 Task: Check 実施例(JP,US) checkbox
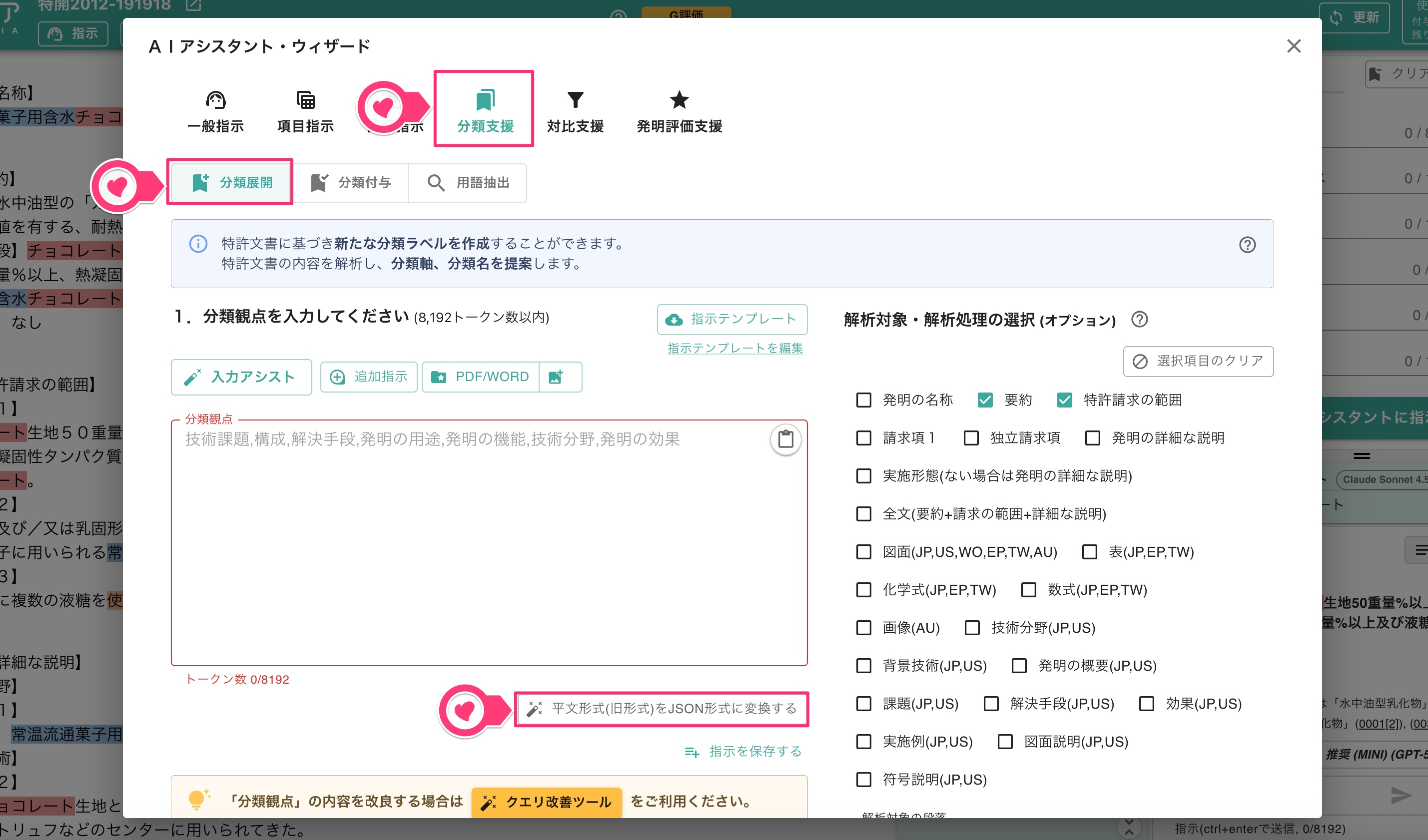click(x=863, y=742)
